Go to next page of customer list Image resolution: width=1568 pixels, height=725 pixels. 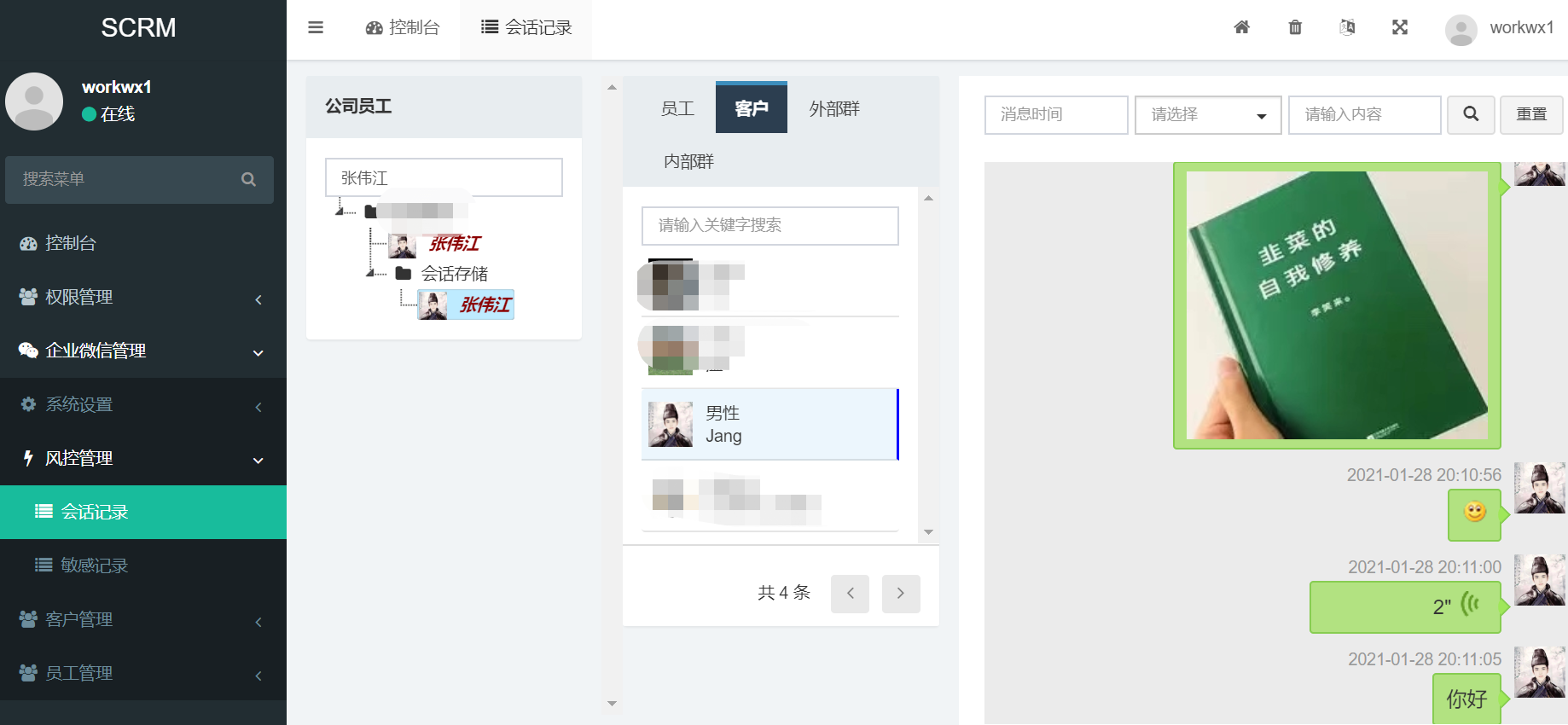(x=901, y=593)
